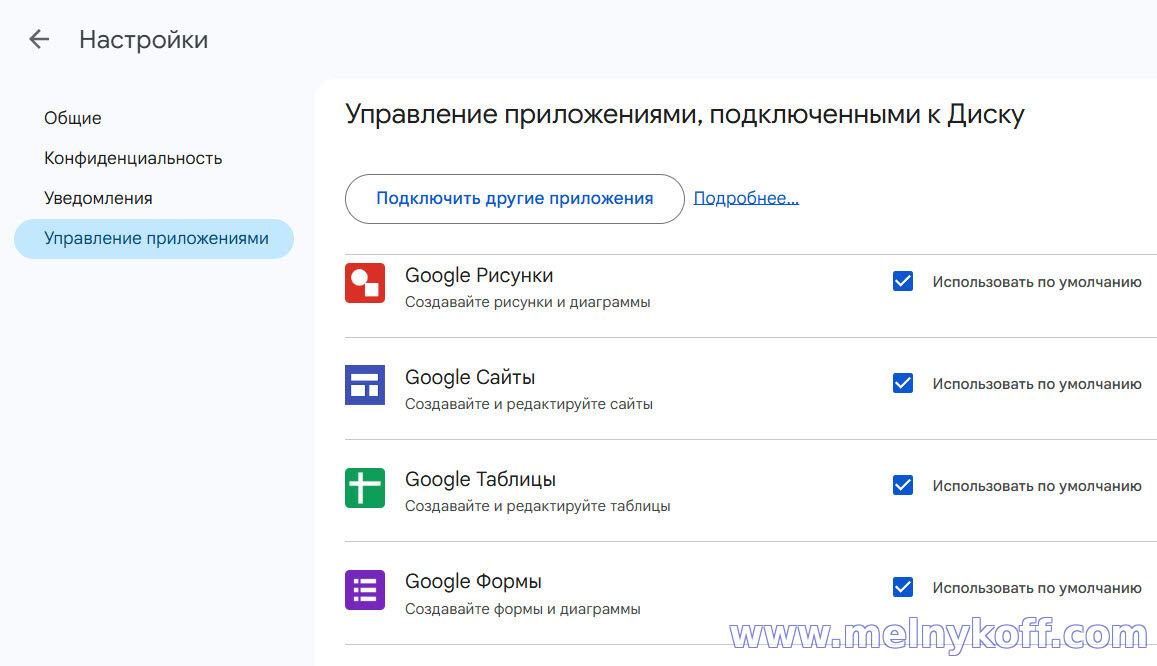Click the Google Рисунки red app icon

[x=365, y=283]
